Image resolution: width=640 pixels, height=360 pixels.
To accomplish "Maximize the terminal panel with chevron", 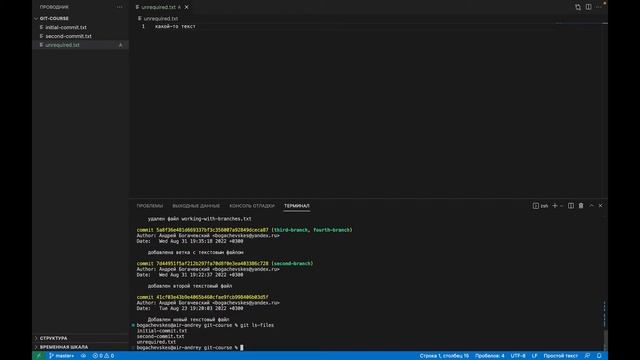I will 591,206.
